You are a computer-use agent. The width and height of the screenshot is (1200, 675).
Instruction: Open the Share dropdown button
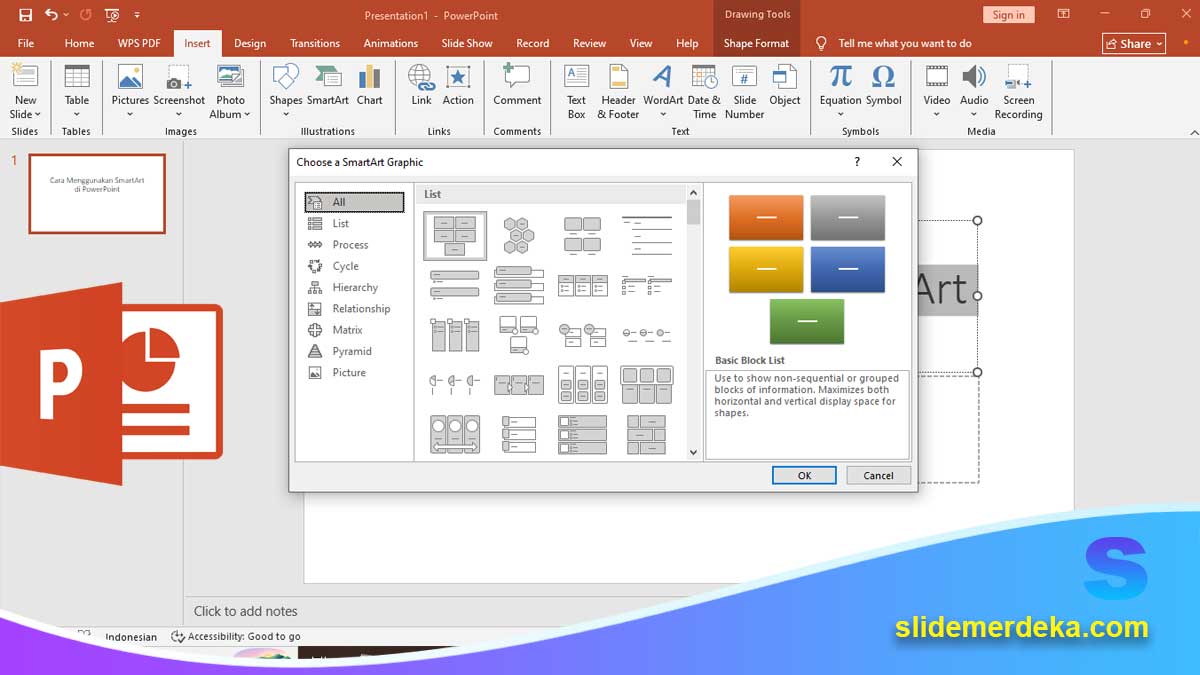1134,43
